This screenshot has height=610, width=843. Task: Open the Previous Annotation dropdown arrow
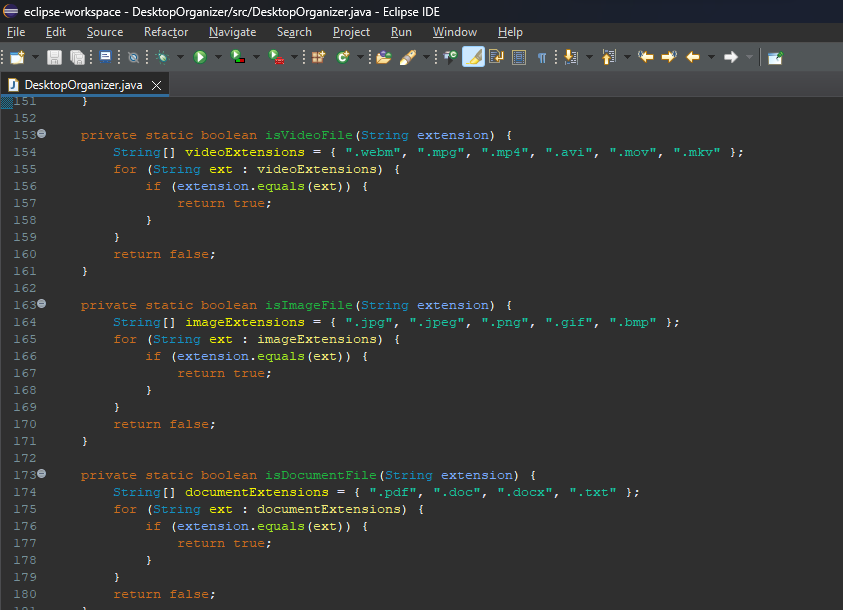coord(627,57)
